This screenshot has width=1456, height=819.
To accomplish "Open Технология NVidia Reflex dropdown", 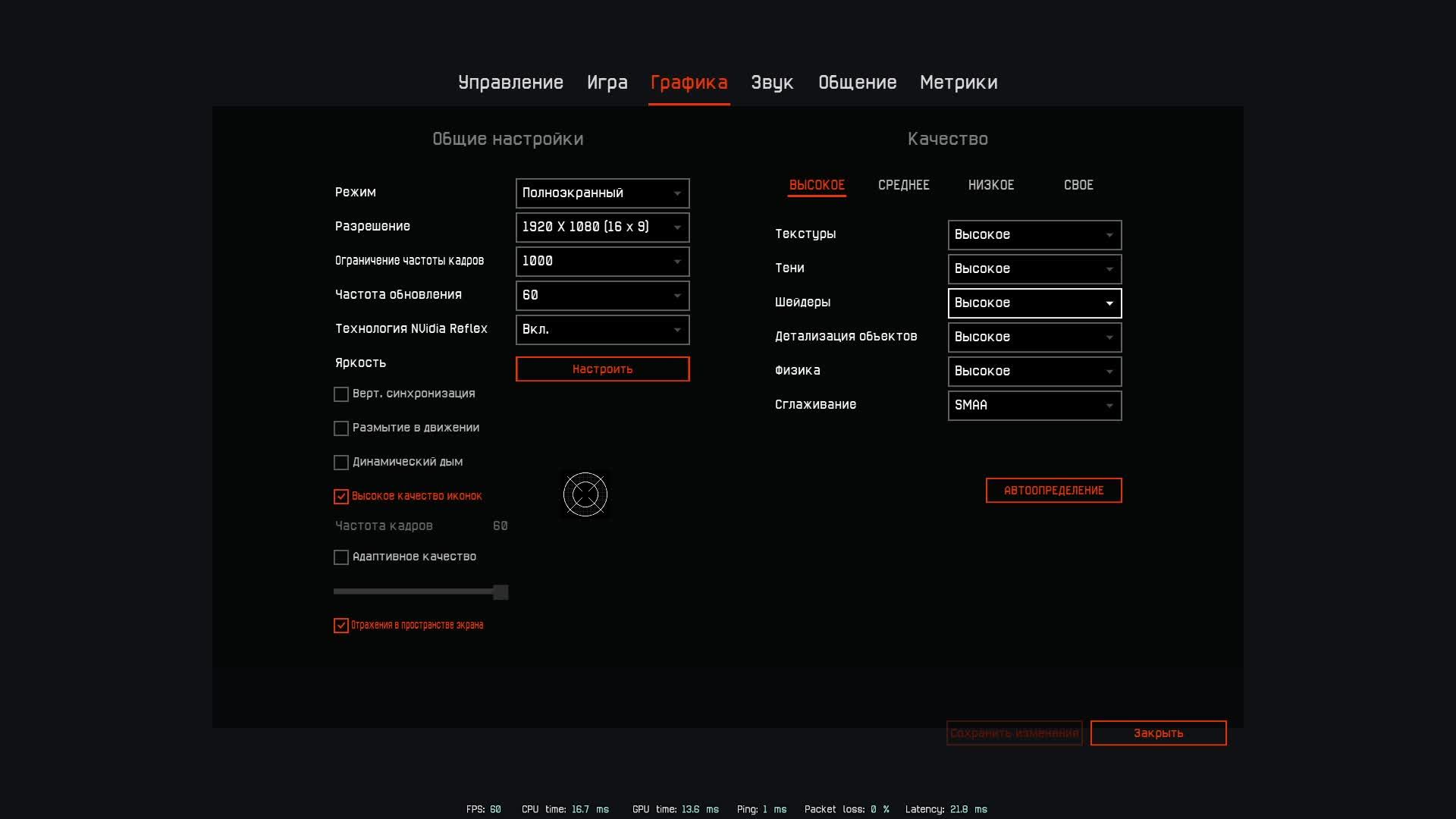I will [602, 330].
